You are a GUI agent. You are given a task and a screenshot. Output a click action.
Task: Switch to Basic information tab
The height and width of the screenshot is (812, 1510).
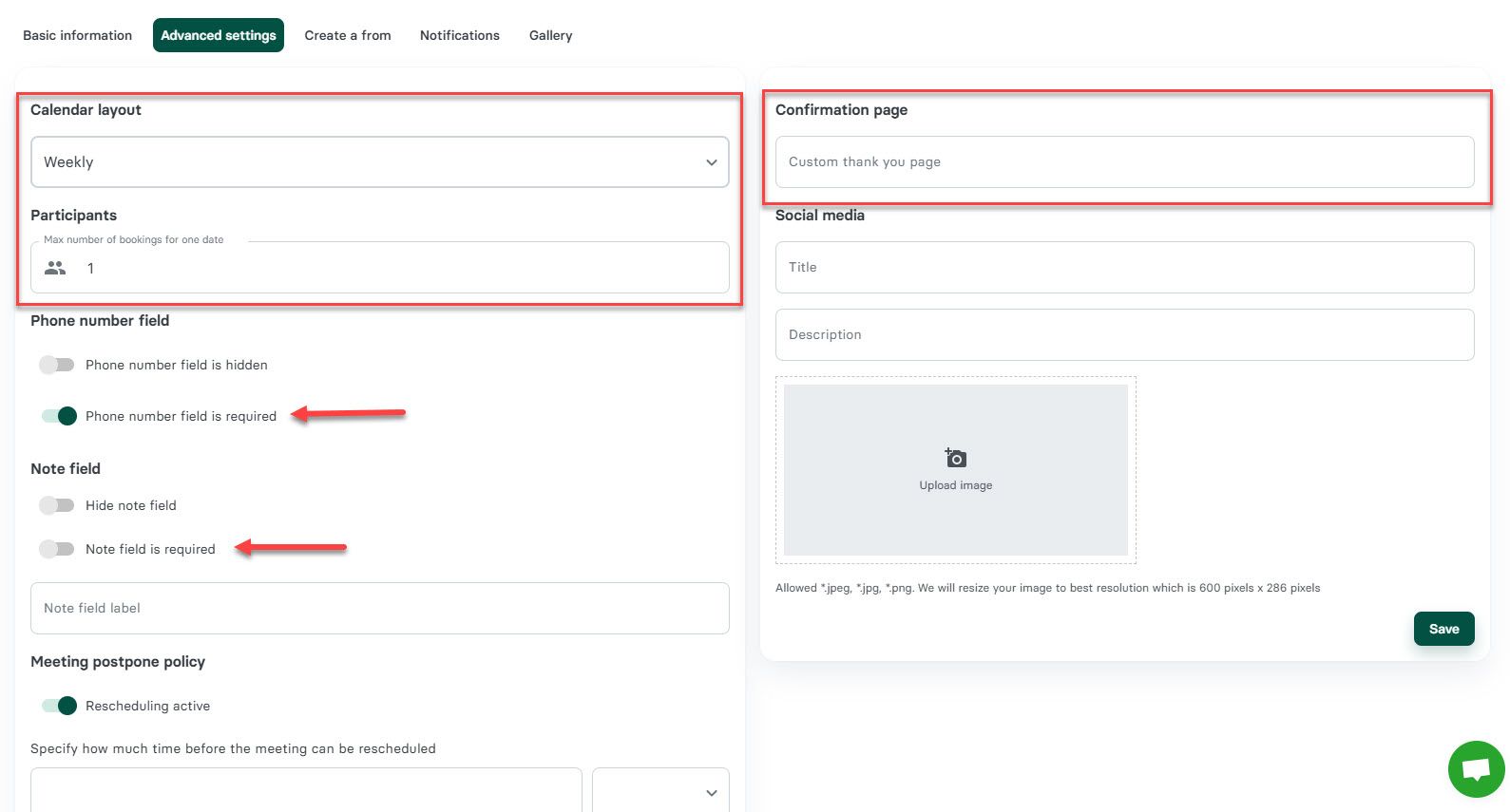tap(78, 35)
